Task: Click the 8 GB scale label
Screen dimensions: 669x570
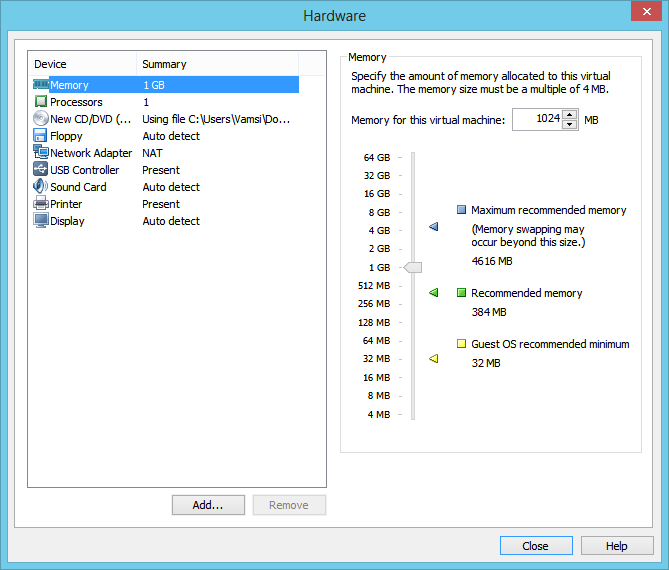Action: click(x=379, y=212)
